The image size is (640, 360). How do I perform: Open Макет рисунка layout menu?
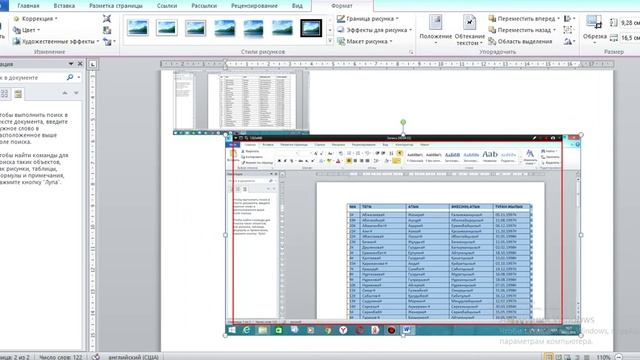coord(364,41)
